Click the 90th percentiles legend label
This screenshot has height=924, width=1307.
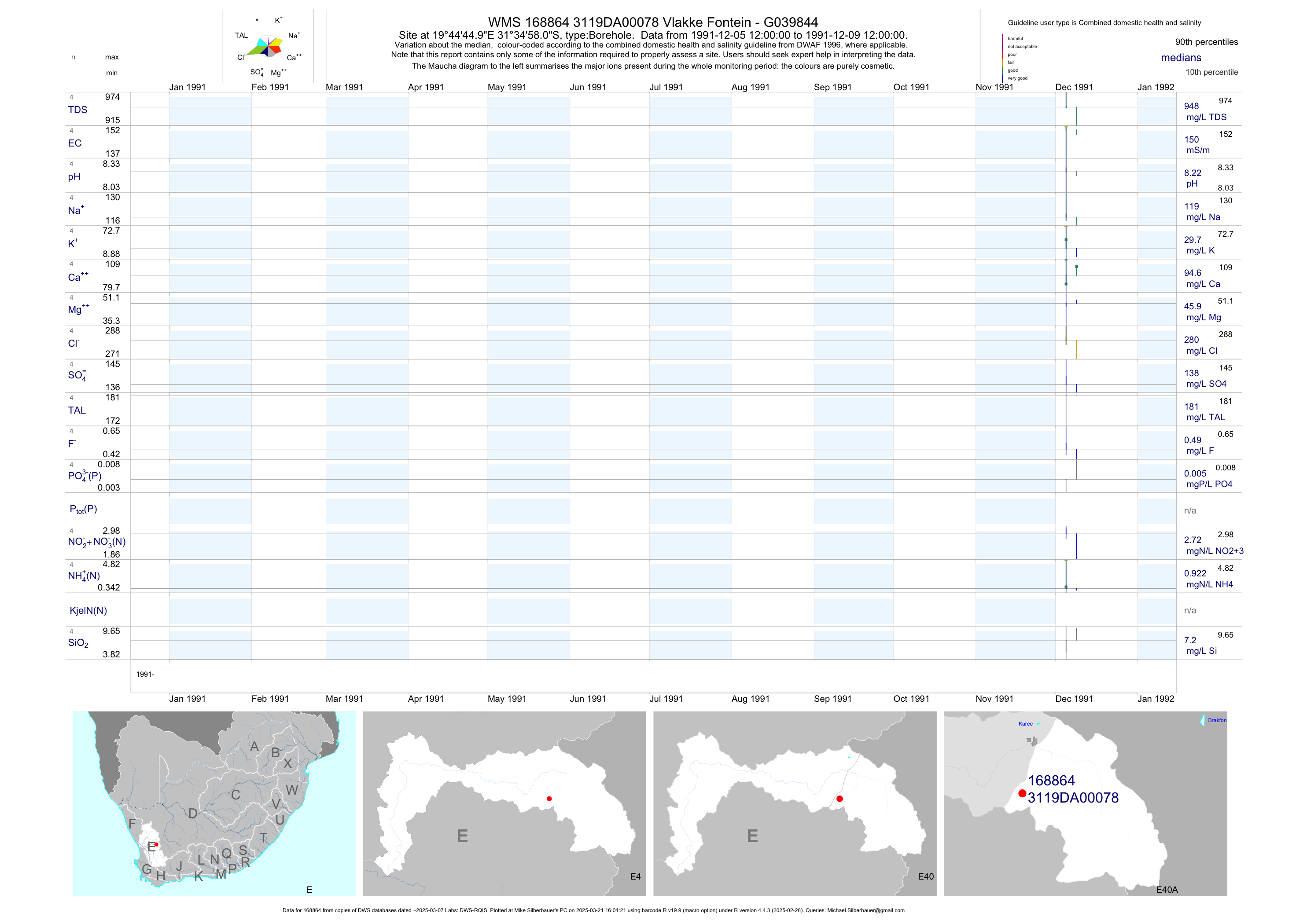tap(1206, 42)
